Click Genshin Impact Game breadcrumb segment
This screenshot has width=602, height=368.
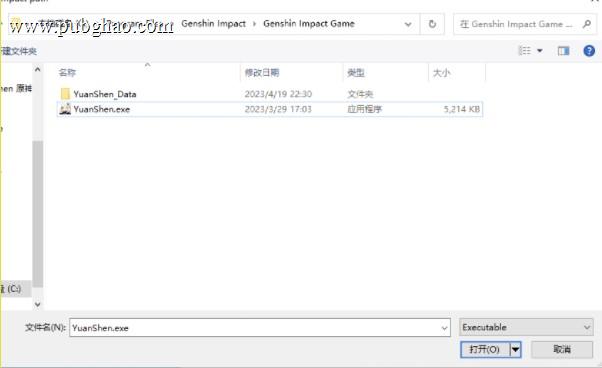309,24
